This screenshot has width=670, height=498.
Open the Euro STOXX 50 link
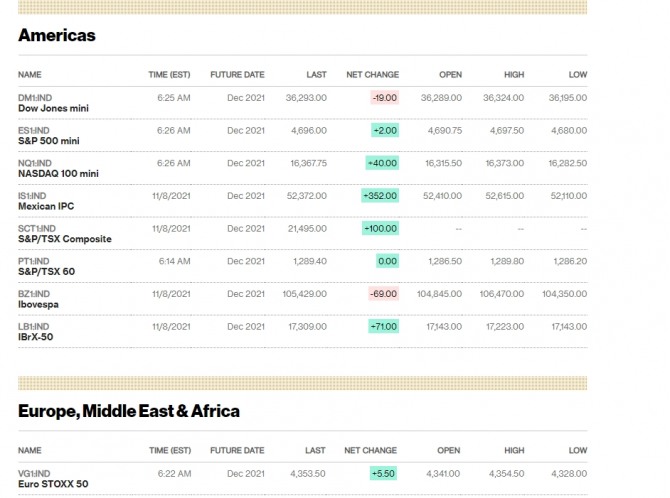(51, 485)
